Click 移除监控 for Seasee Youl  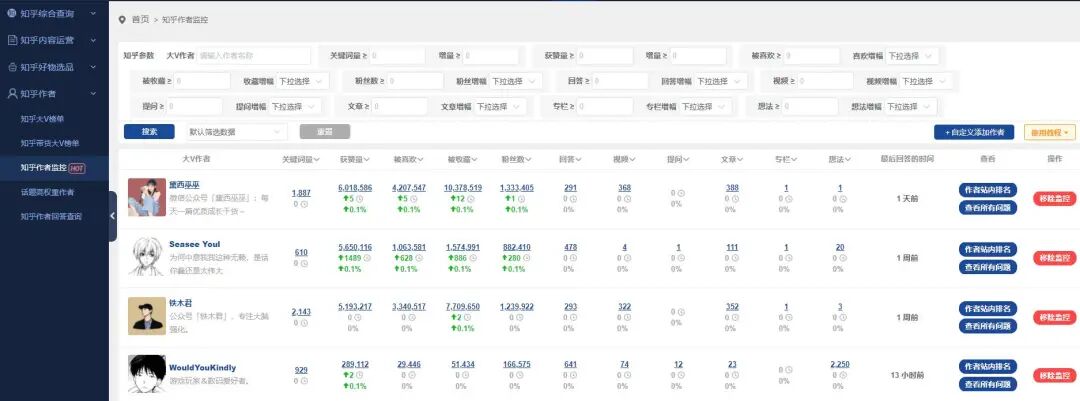tap(1055, 258)
